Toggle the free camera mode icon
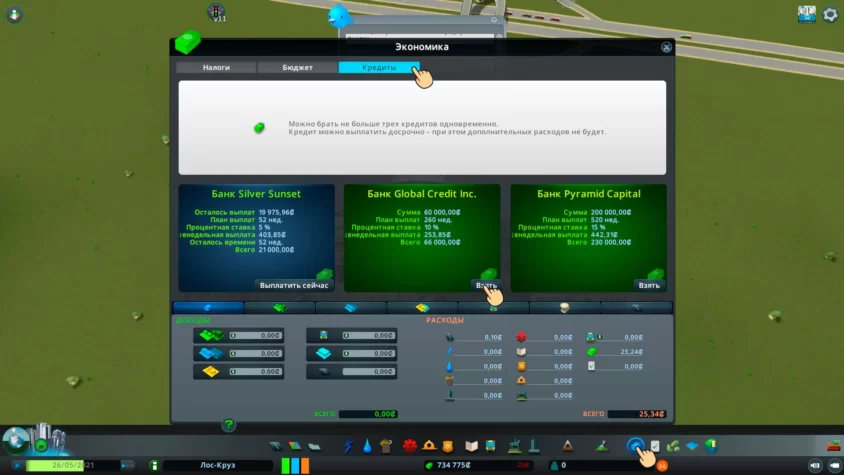 [x=815, y=465]
